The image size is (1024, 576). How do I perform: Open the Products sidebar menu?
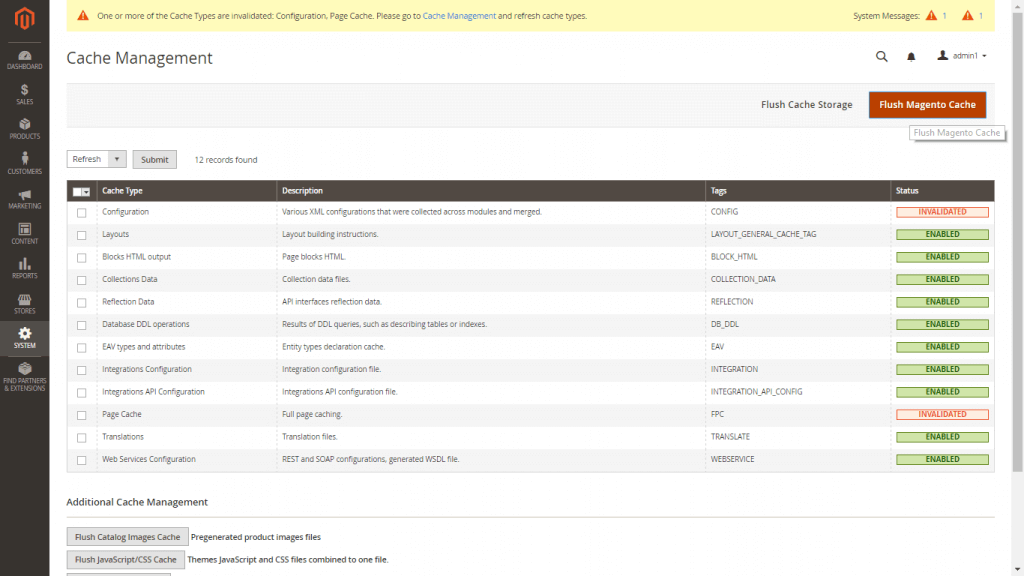point(24,129)
